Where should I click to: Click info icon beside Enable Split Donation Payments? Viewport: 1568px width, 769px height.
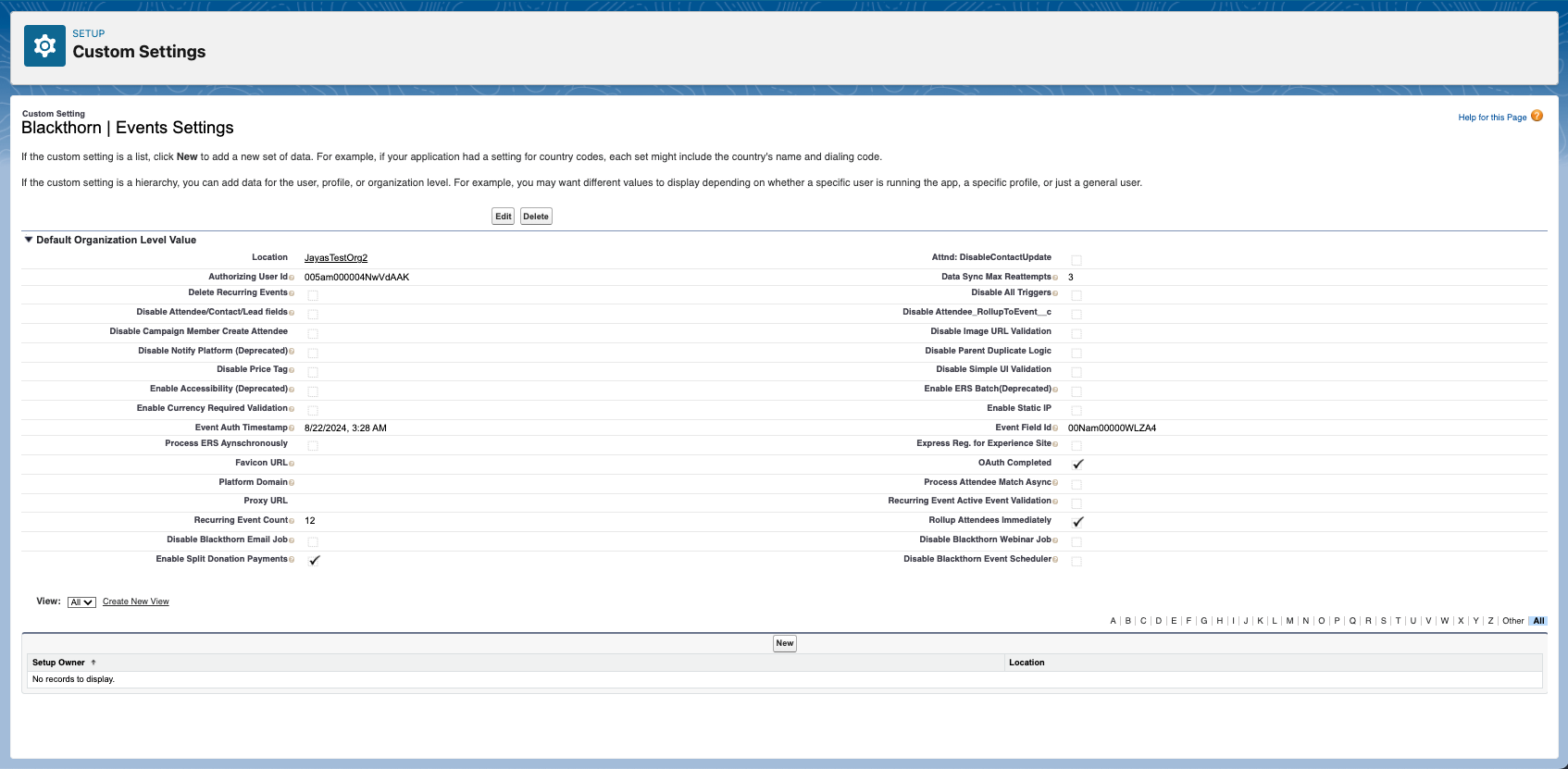coord(292,560)
